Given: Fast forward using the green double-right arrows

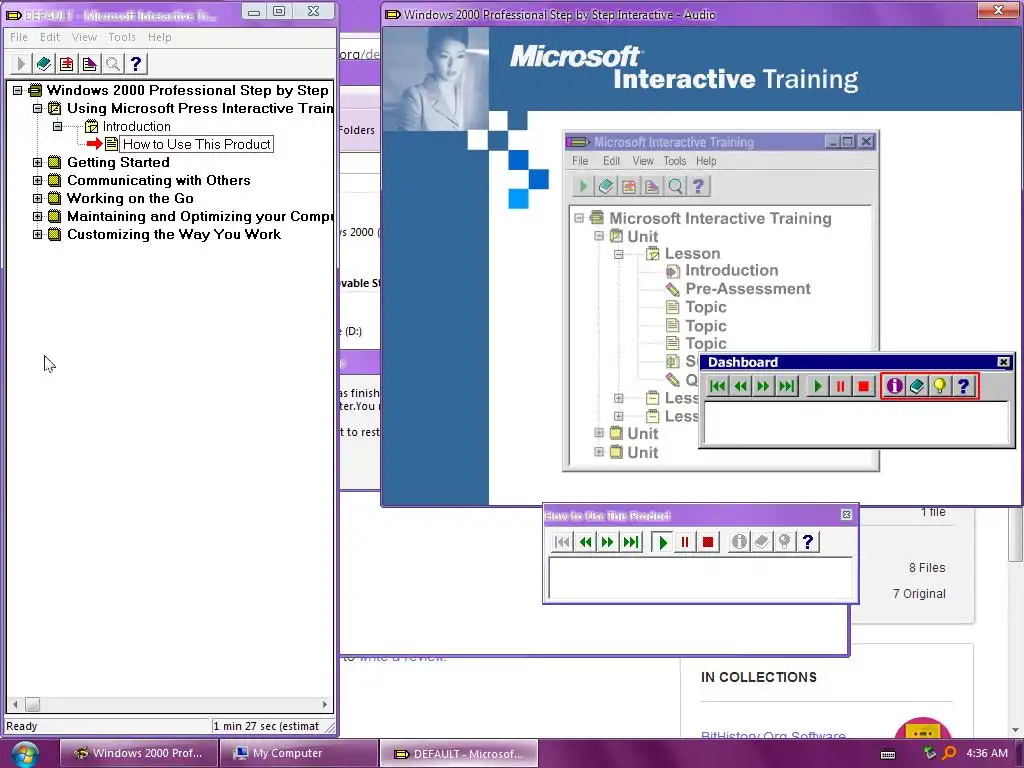Looking at the screenshot, I should 607,542.
